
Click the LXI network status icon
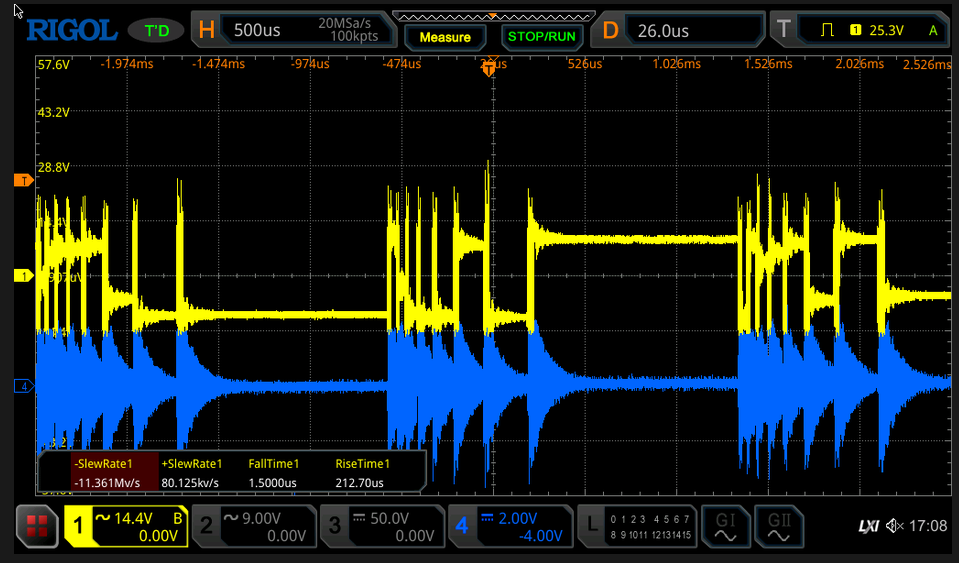(868, 526)
